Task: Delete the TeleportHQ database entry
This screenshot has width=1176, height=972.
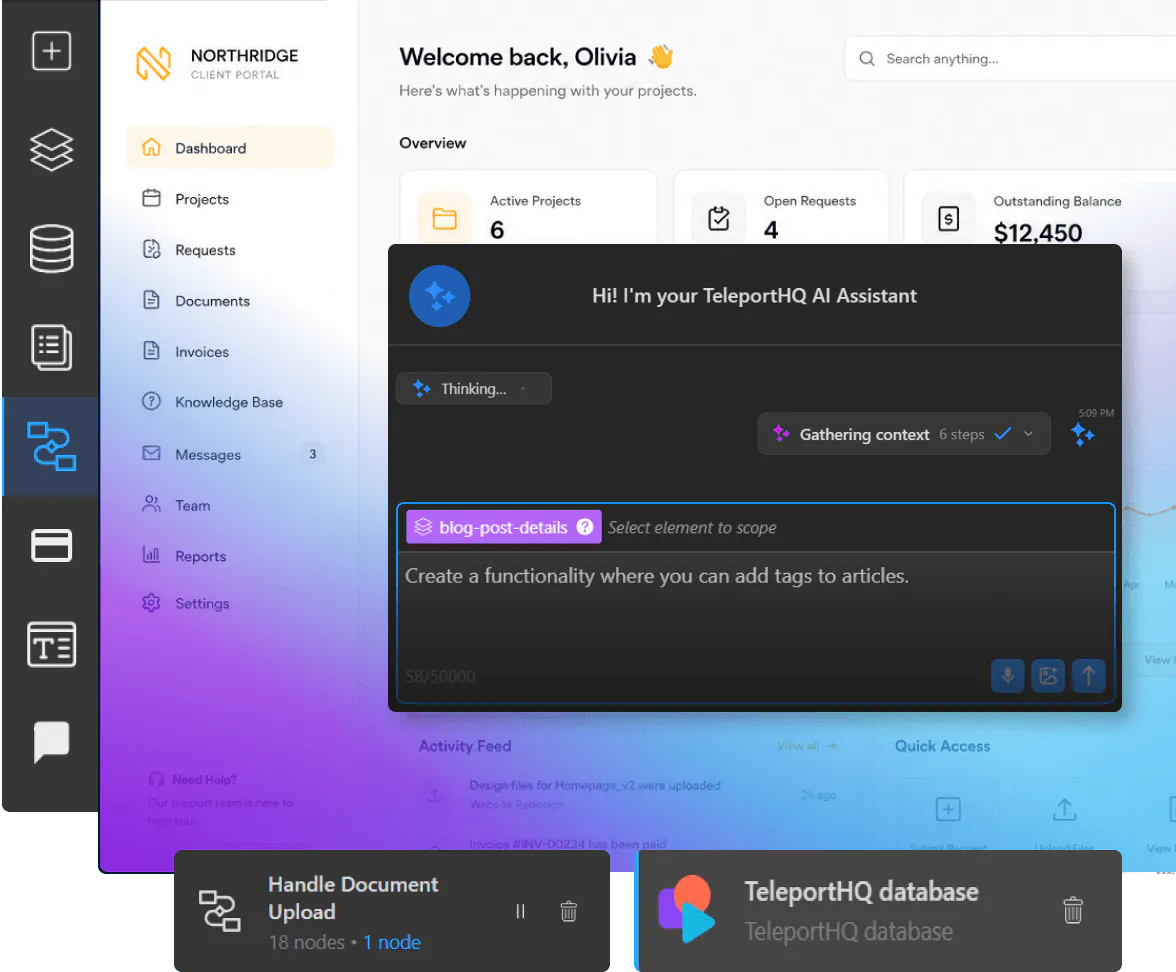Action: coord(1073,910)
